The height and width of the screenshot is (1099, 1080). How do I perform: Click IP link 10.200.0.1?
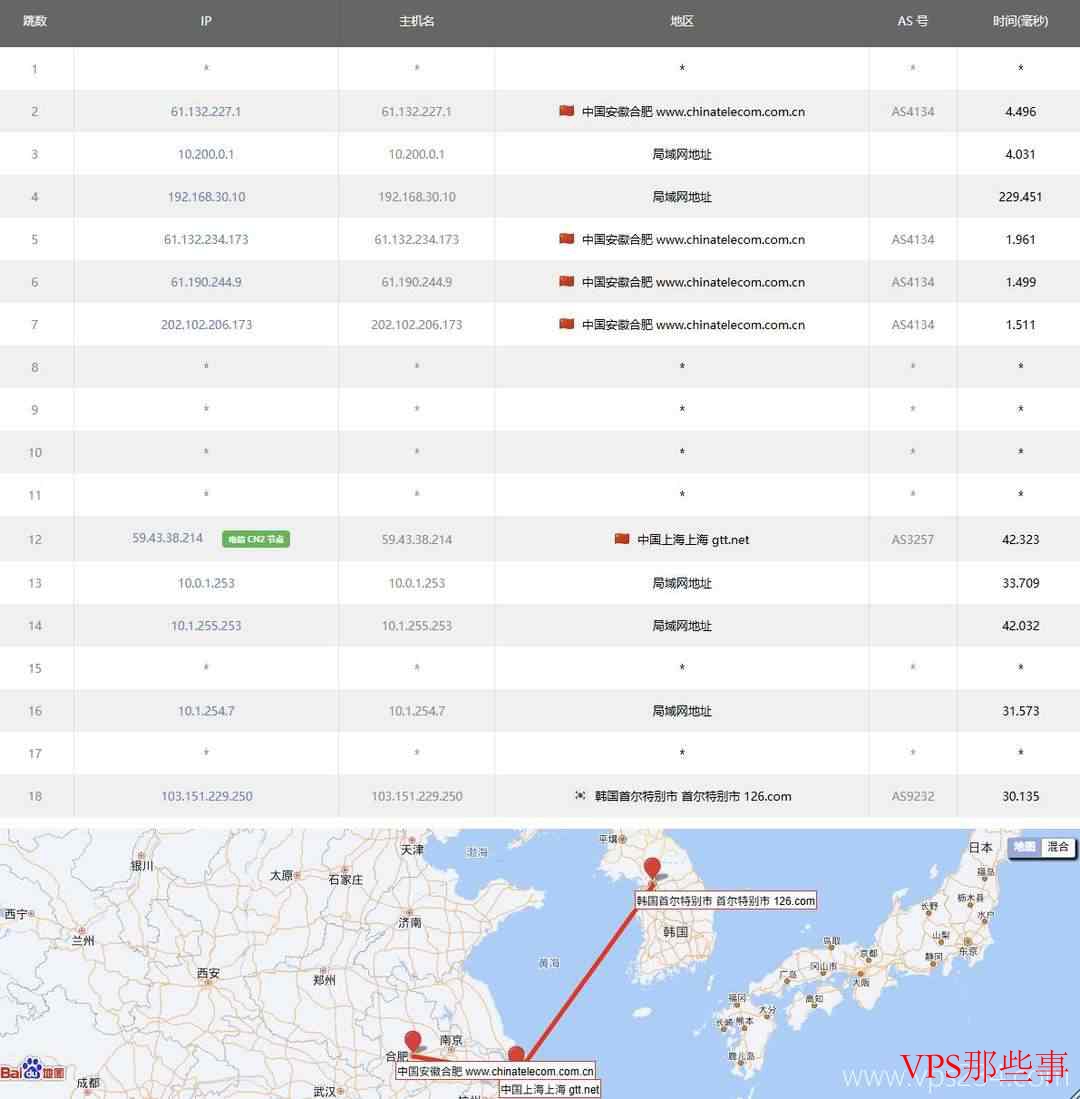click(205, 154)
